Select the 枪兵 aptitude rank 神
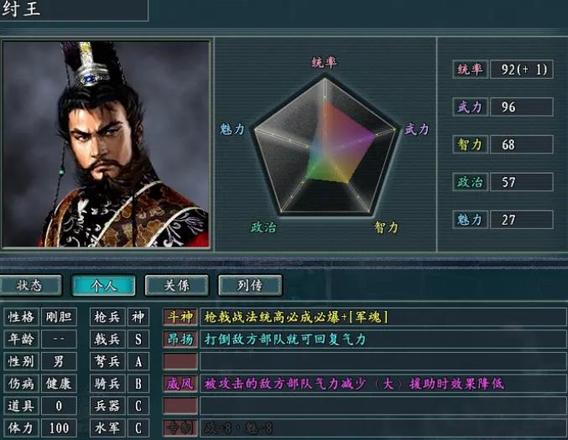This screenshot has width=568, height=440. 138,317
